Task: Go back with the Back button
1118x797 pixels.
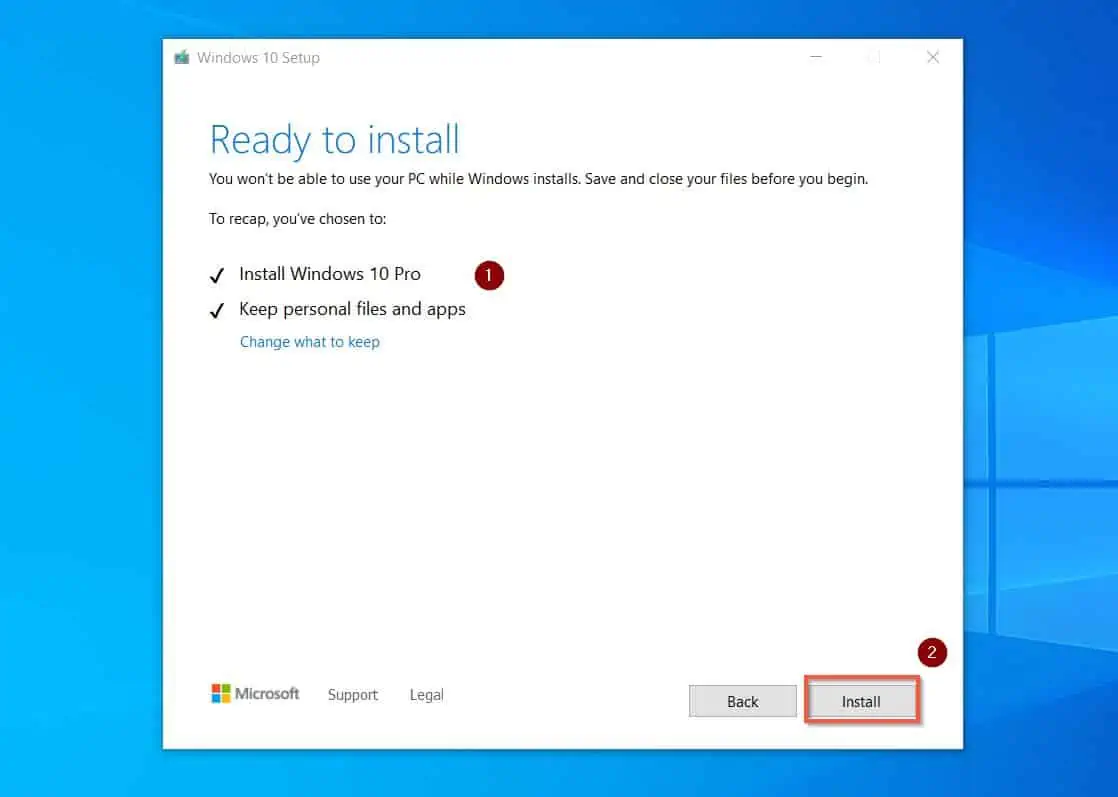Action: 742,701
